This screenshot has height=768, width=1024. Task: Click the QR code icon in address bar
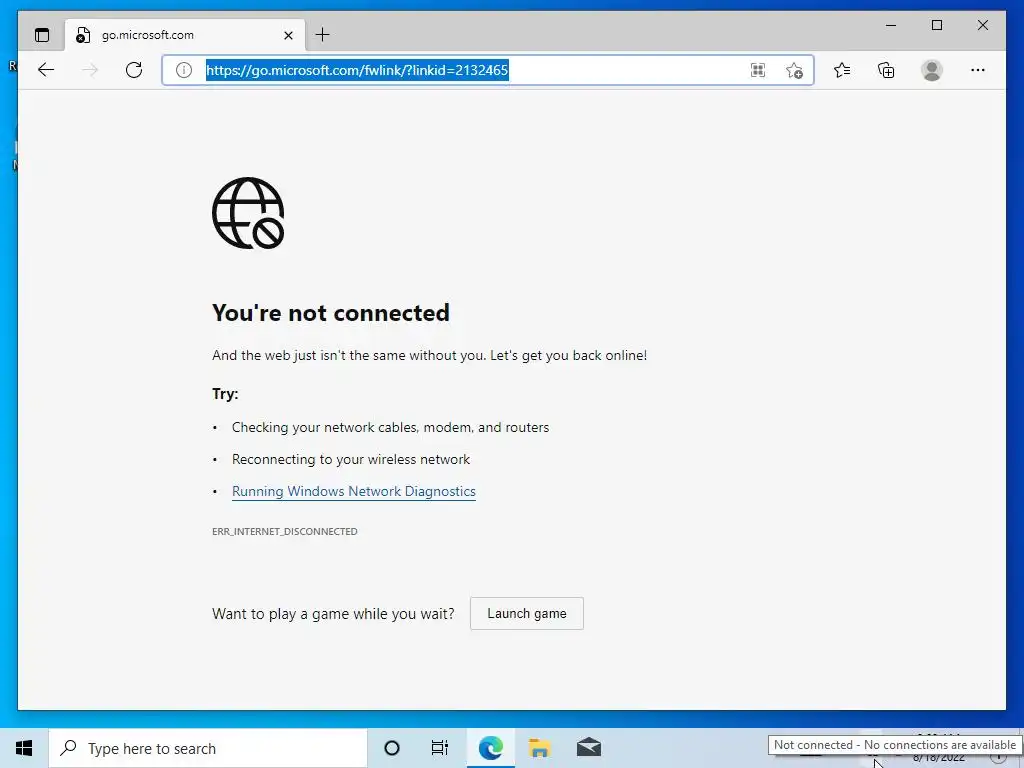coord(758,70)
